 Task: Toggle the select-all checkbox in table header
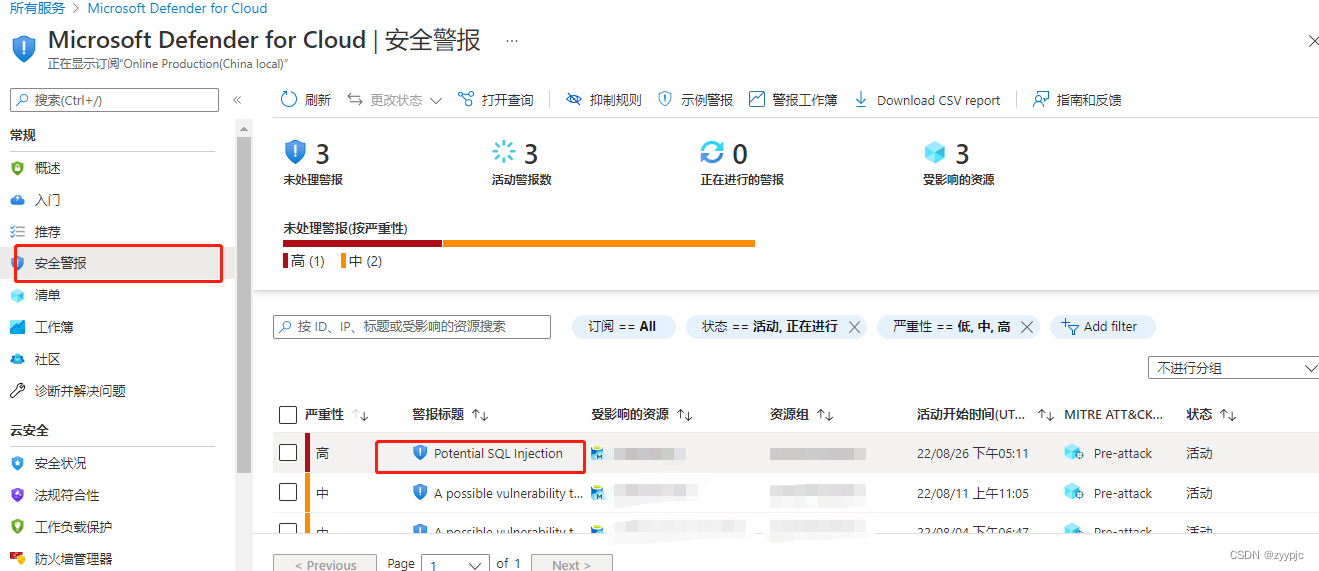tap(288, 414)
